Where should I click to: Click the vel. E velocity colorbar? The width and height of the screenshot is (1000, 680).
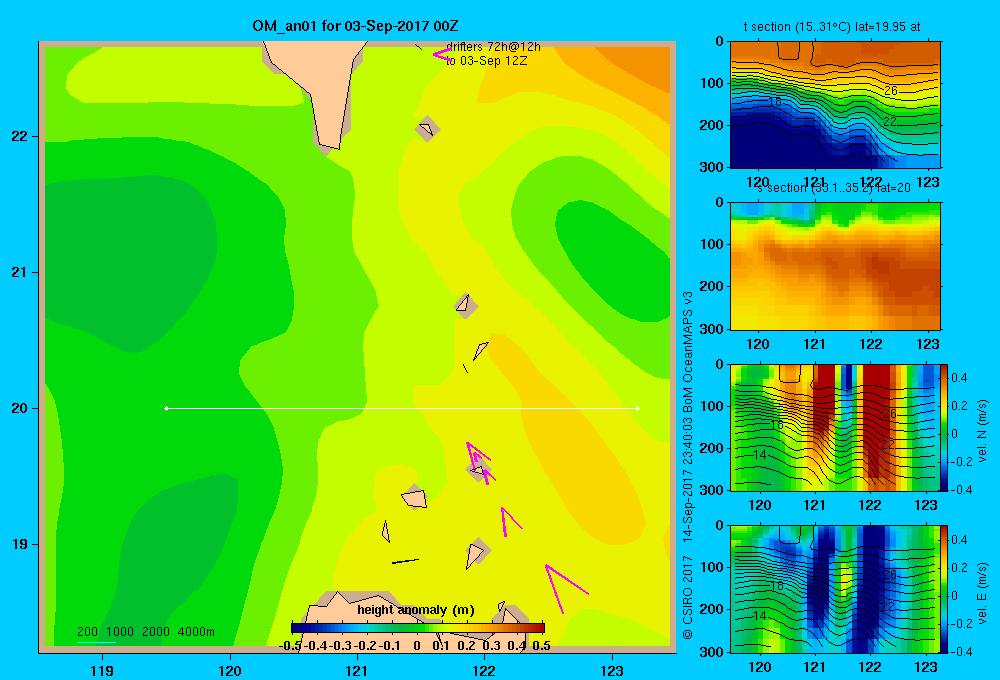(945, 588)
